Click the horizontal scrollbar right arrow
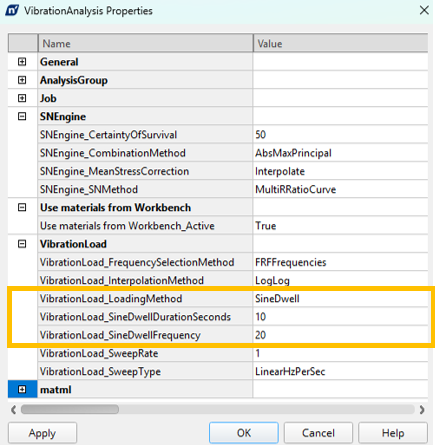This screenshot has width=435, height=445. (422, 409)
